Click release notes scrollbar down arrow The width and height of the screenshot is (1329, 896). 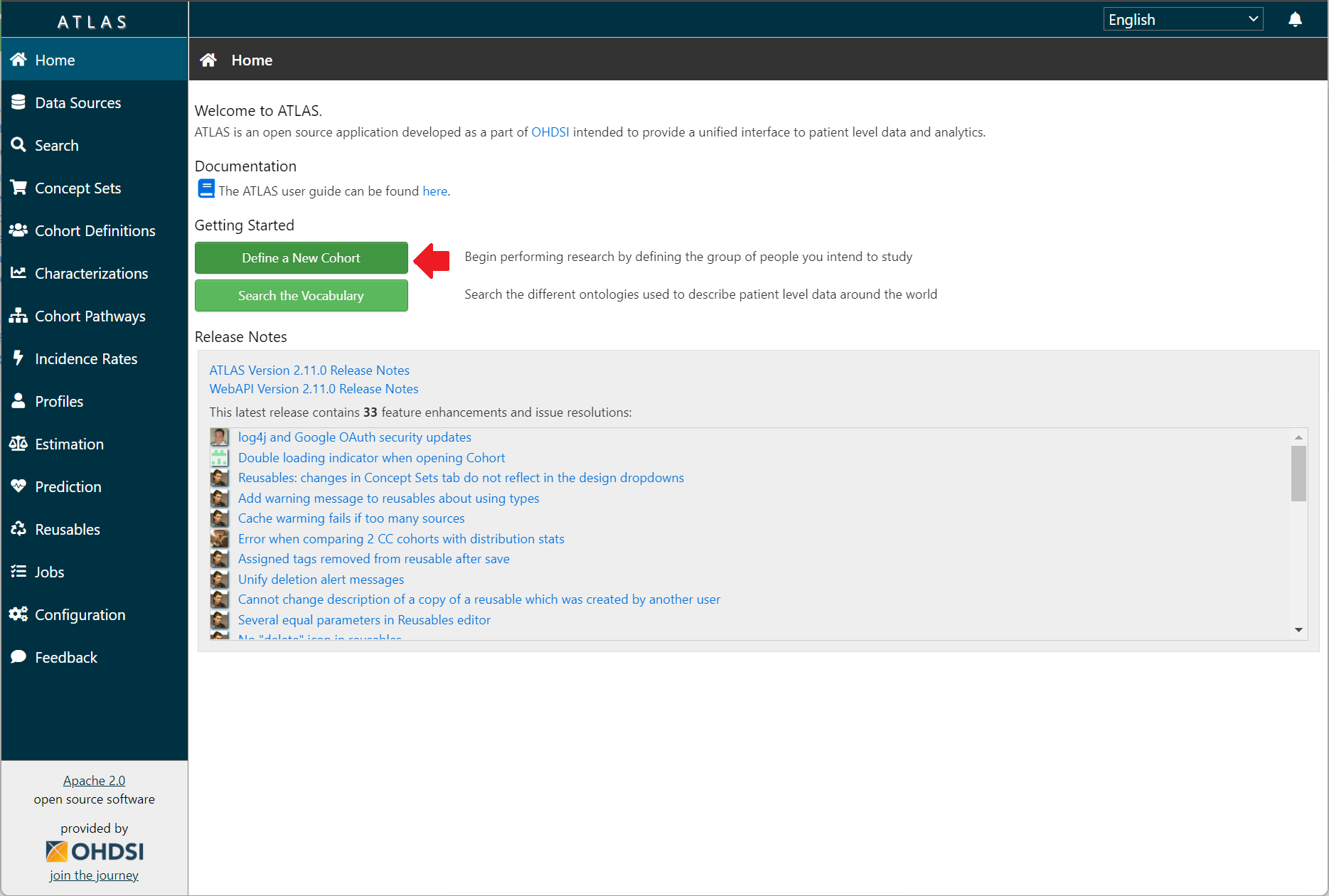[1298, 630]
